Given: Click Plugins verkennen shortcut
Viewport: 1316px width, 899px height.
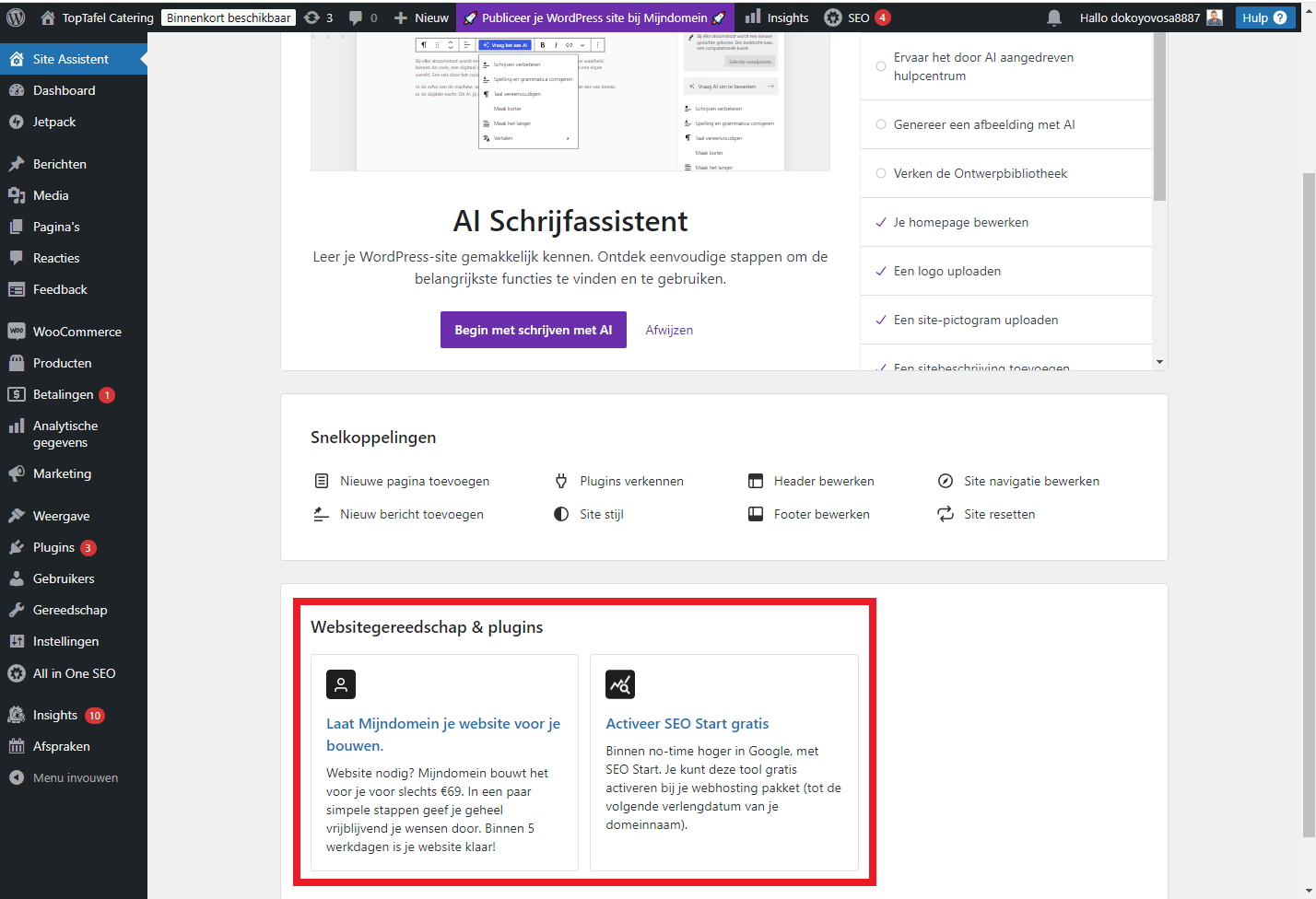Looking at the screenshot, I should pyautogui.click(x=618, y=481).
